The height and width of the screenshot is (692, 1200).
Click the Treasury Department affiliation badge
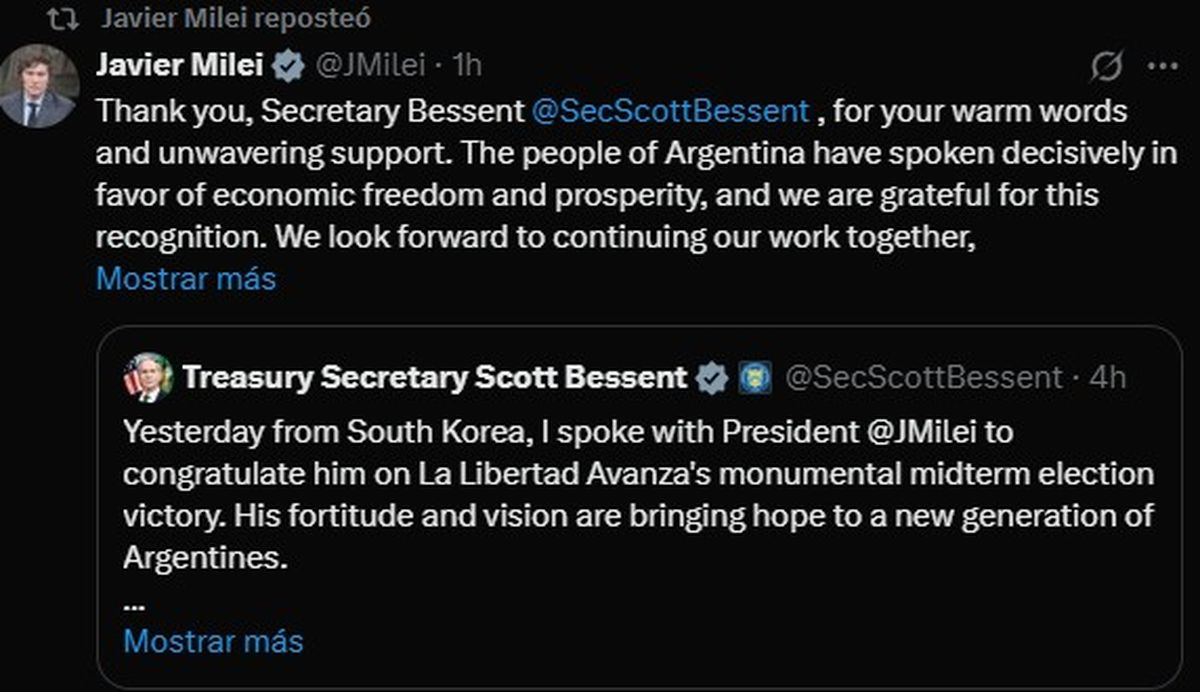pos(753,378)
